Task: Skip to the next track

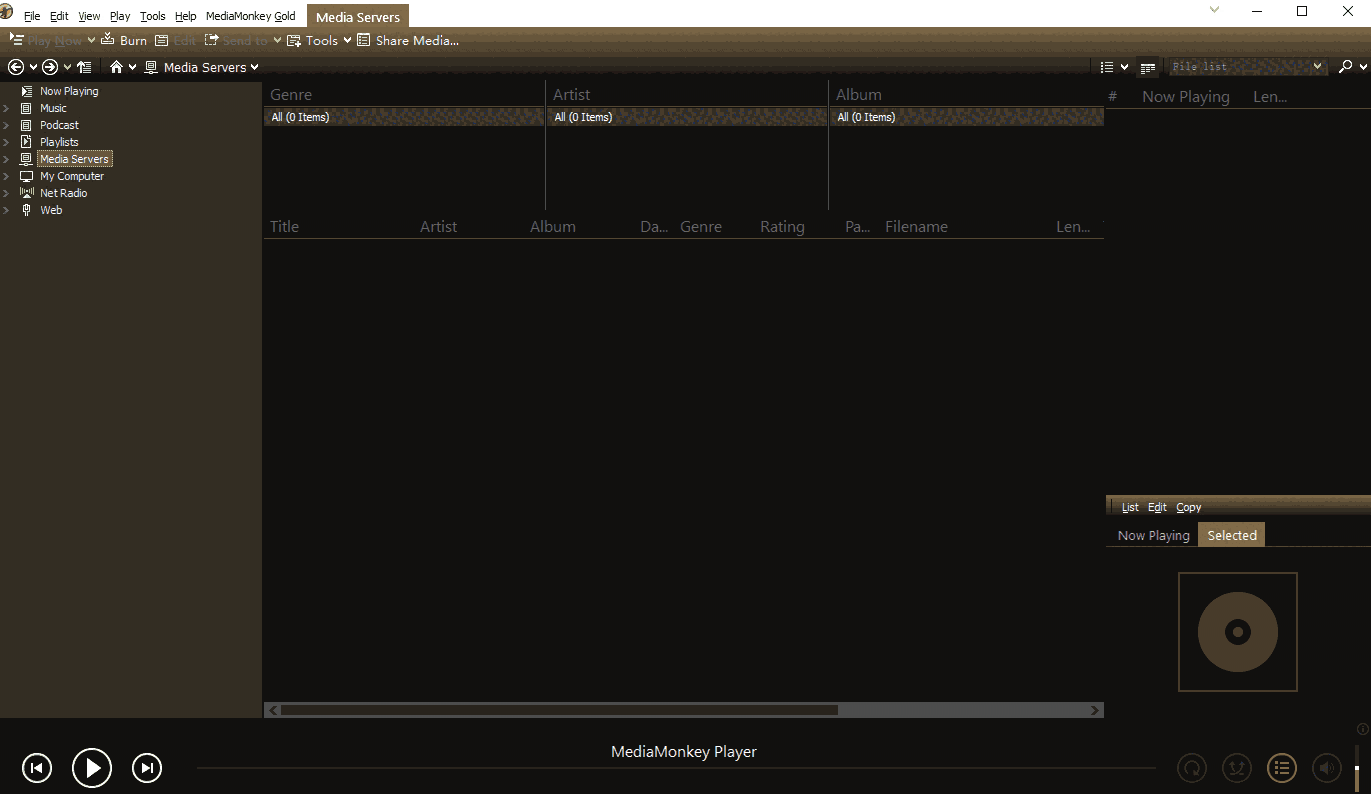Action: 147,768
